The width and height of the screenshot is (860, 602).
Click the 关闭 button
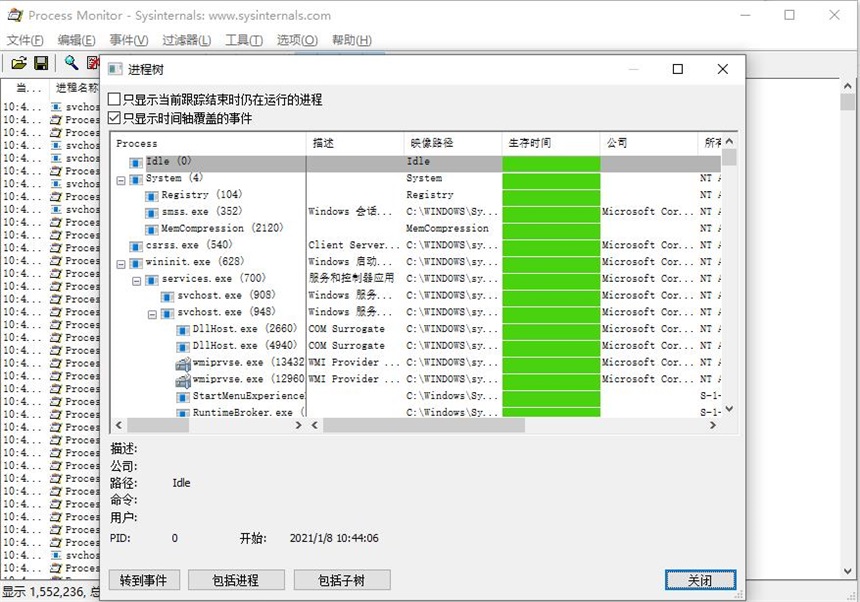pos(700,580)
